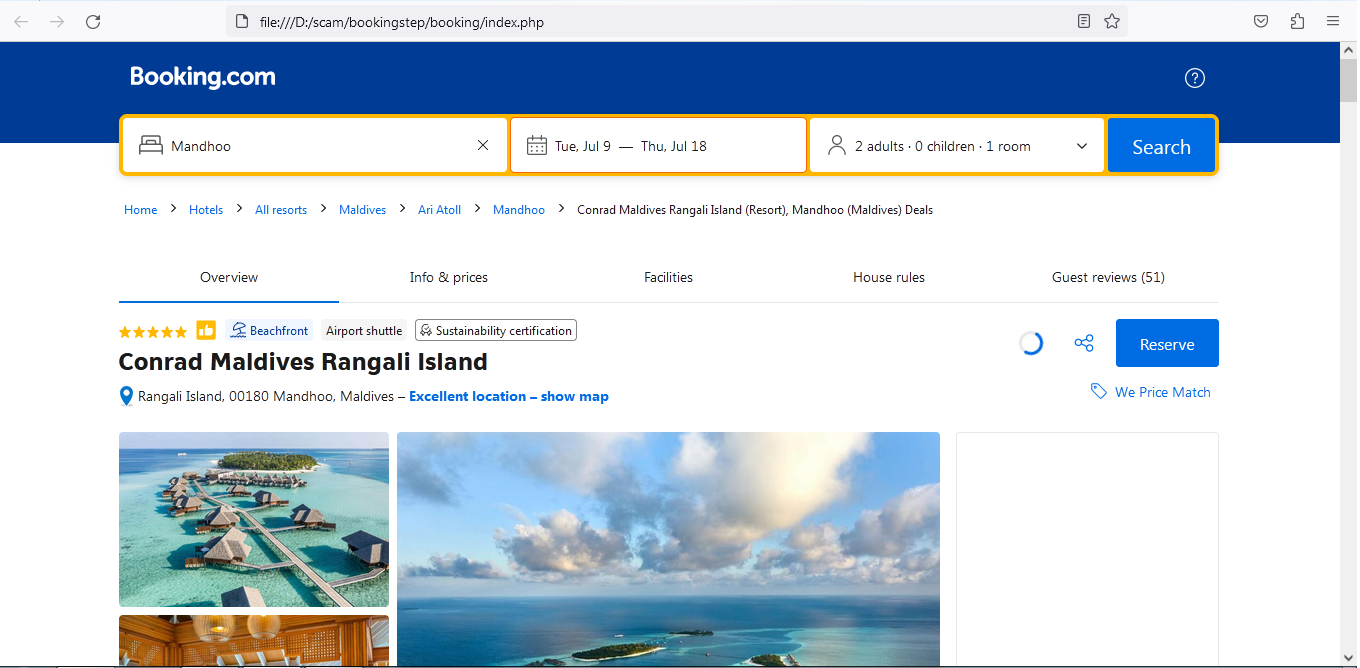Click the bed icon in destination field
1360x668 pixels.
point(151,146)
